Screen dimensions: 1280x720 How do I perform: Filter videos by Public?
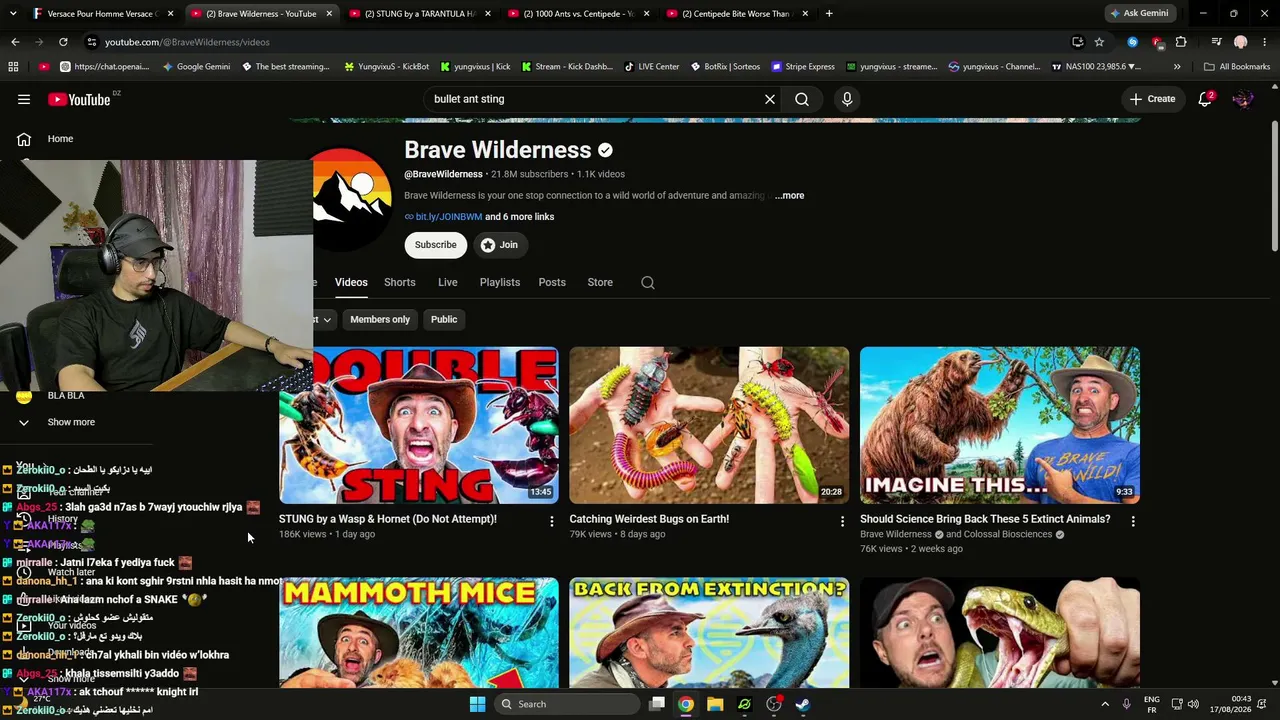[444, 319]
